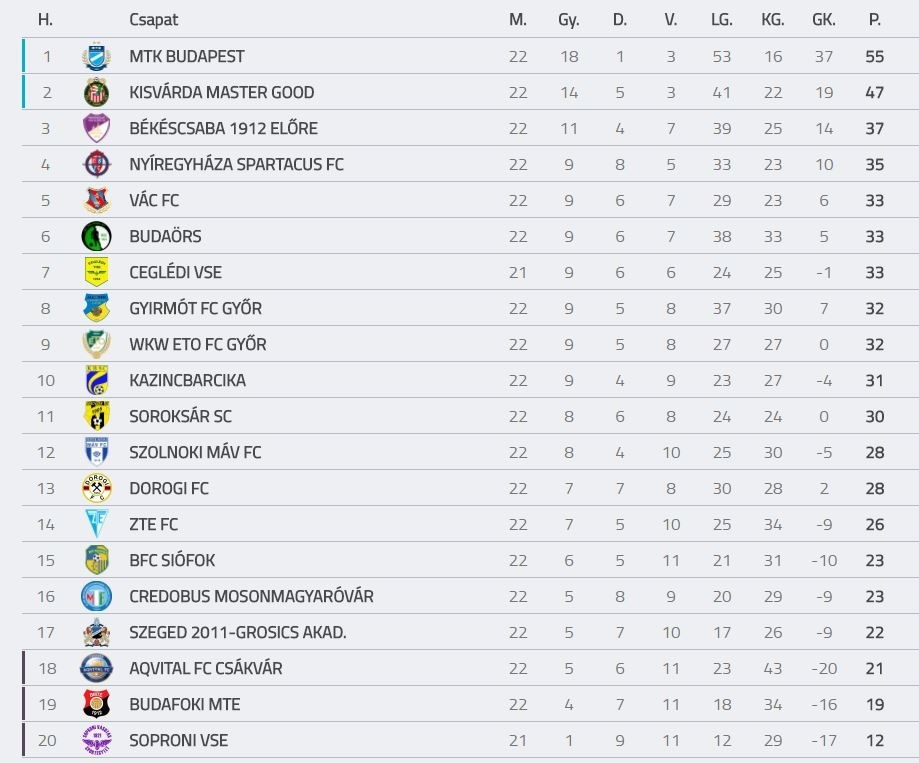Screen dimensions: 919x763
Task: Click the MTK Budapest club crest
Action: [96, 56]
